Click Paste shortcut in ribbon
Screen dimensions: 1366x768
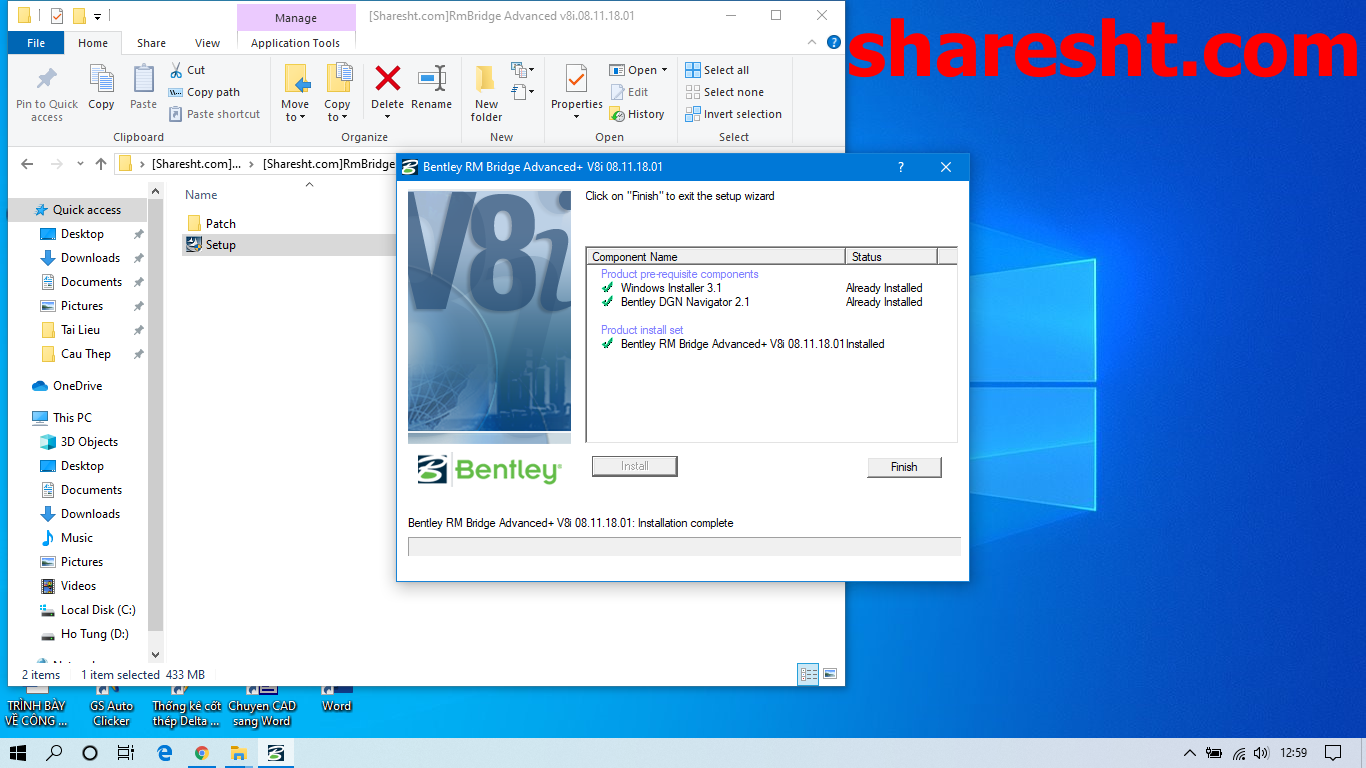pyautogui.click(x=214, y=114)
